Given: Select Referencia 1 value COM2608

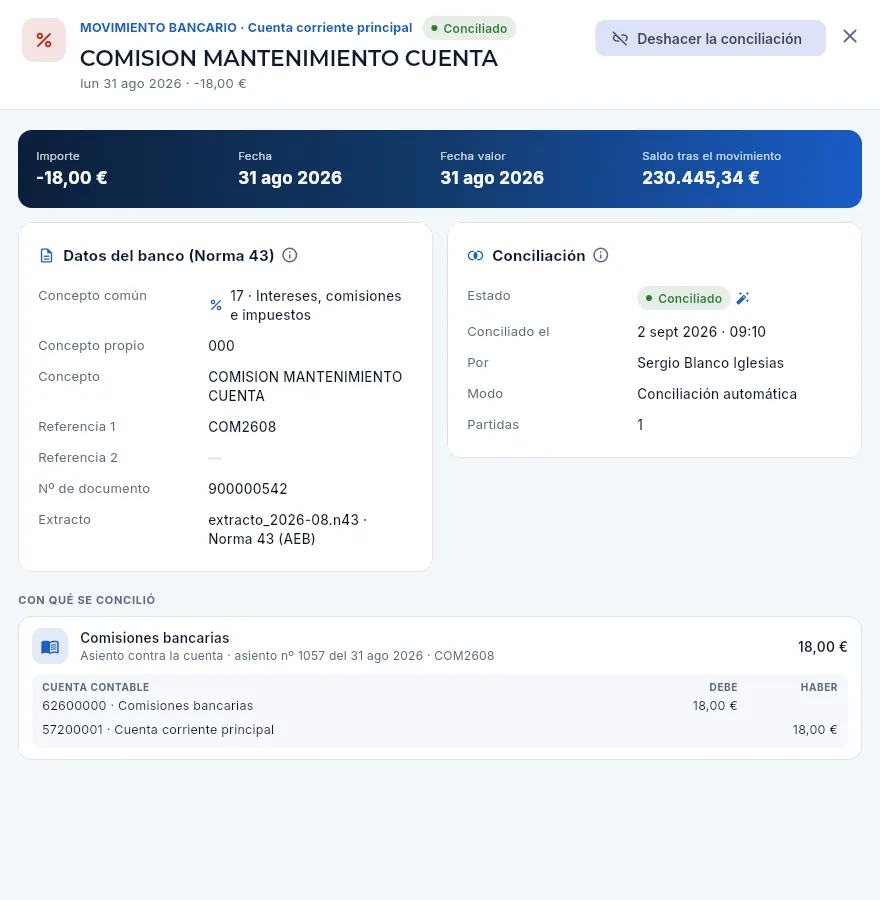Looking at the screenshot, I should 242,426.
